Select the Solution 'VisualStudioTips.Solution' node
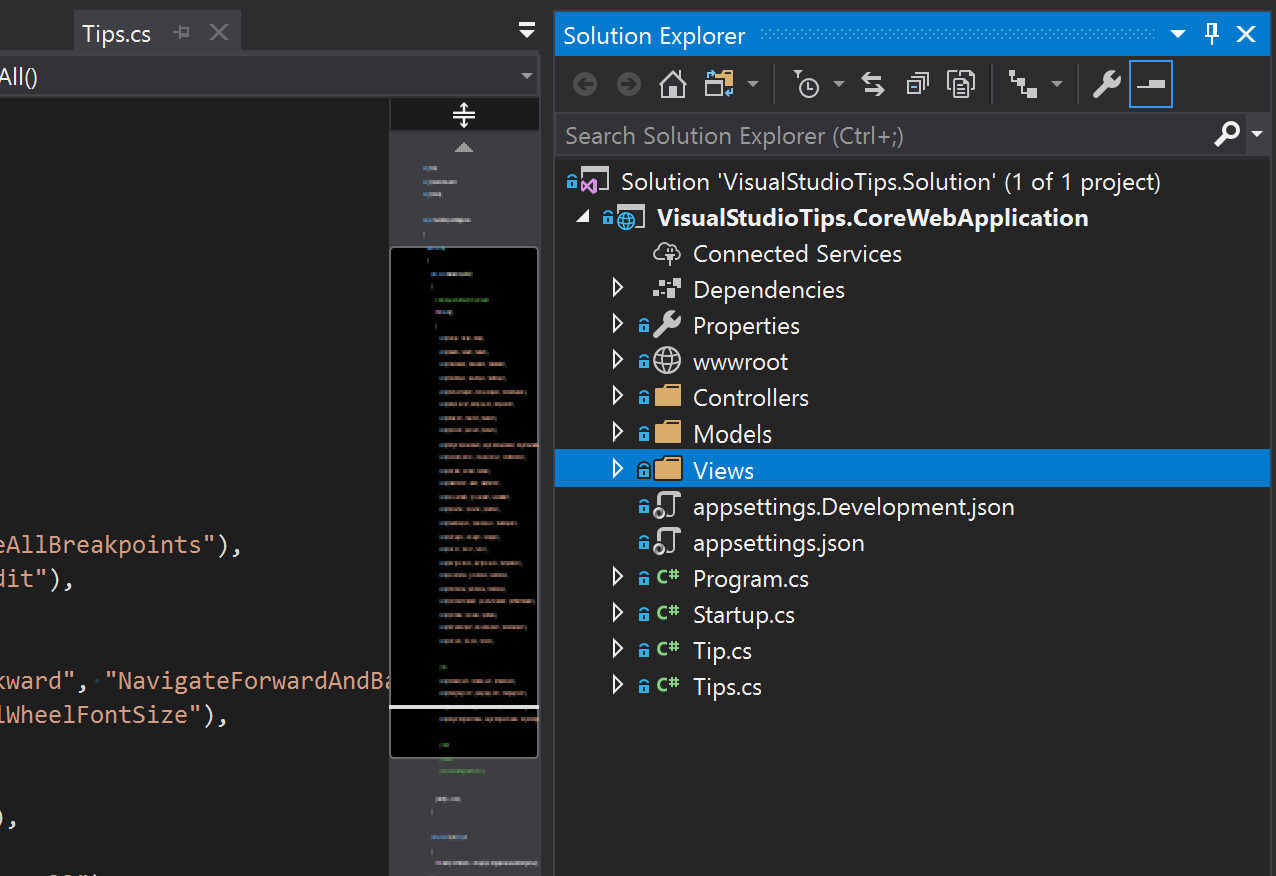Image resolution: width=1276 pixels, height=876 pixels. coord(890,182)
